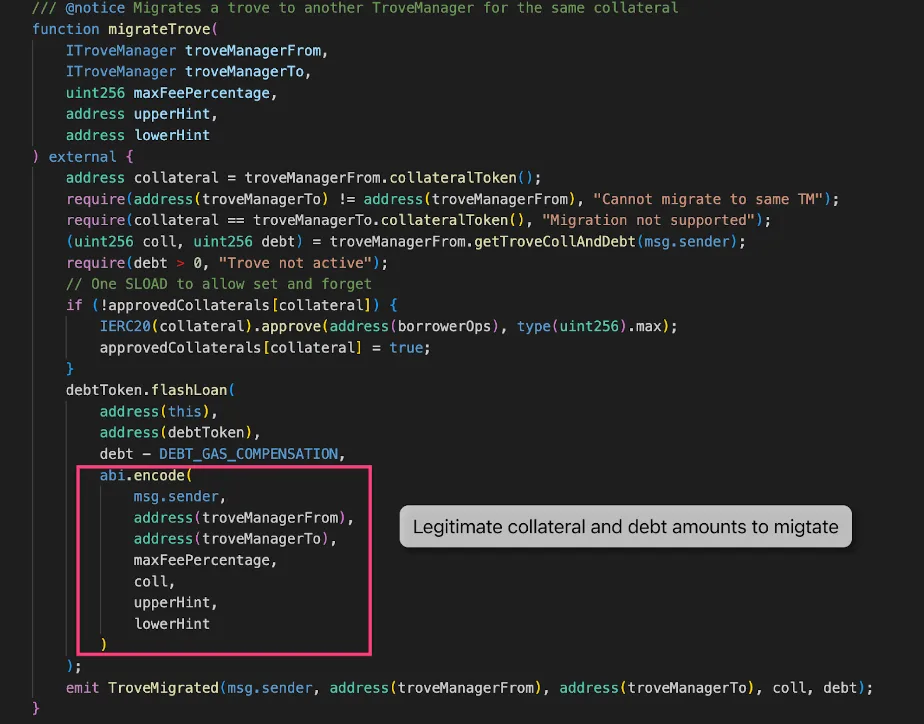The image size is (924, 724).
Task: Click the DEBT_GAS_COMPENSATION constant
Action: 249,454
